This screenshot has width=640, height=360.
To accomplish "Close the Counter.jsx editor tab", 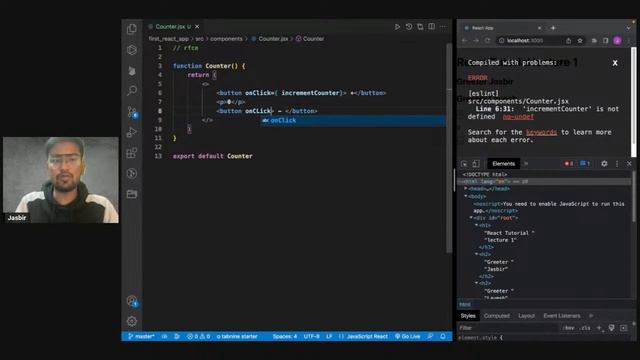I will (197, 27).
